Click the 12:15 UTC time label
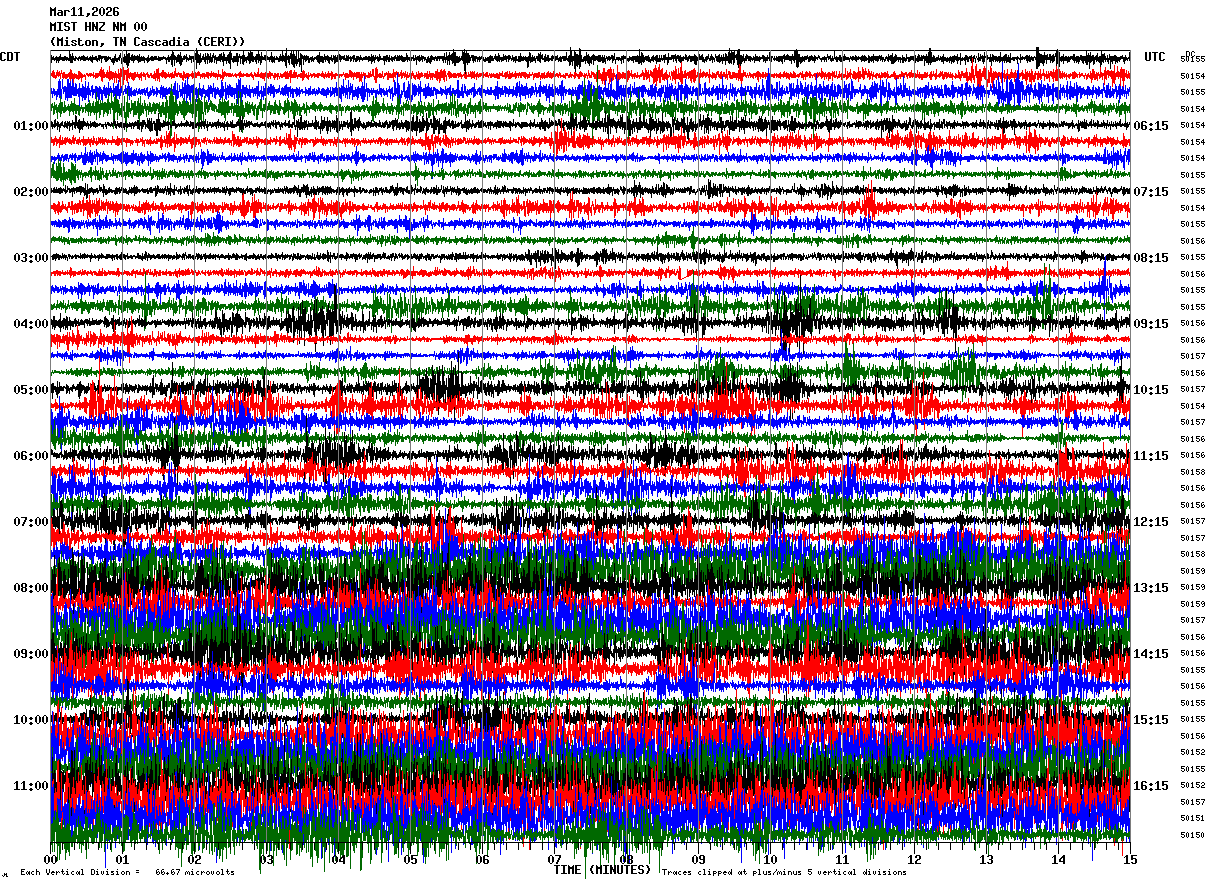1210x886 pixels. 1151,522
